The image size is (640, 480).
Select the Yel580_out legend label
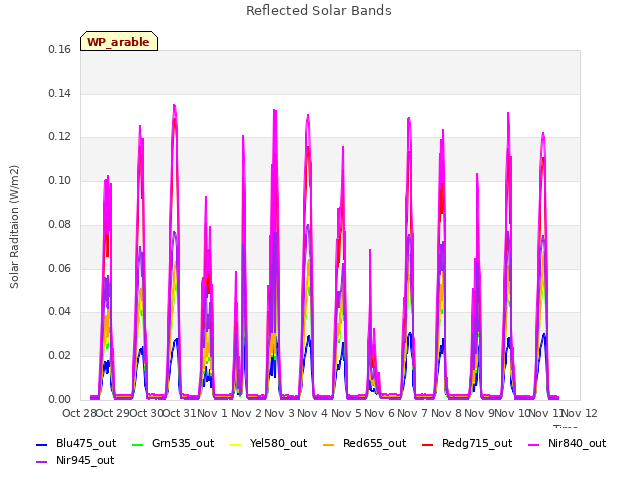(x=278, y=443)
